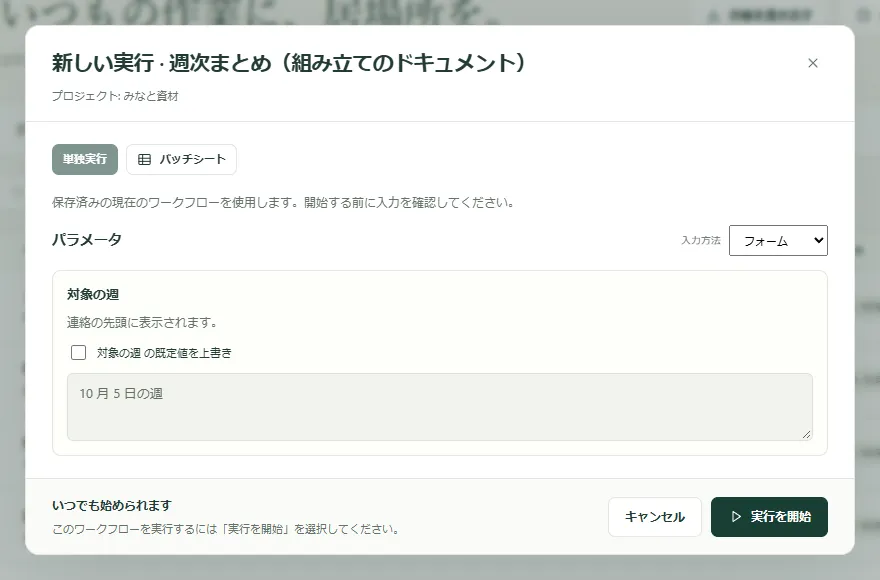Click the 保存済みの現在のワークフロー notice text

point(283,203)
